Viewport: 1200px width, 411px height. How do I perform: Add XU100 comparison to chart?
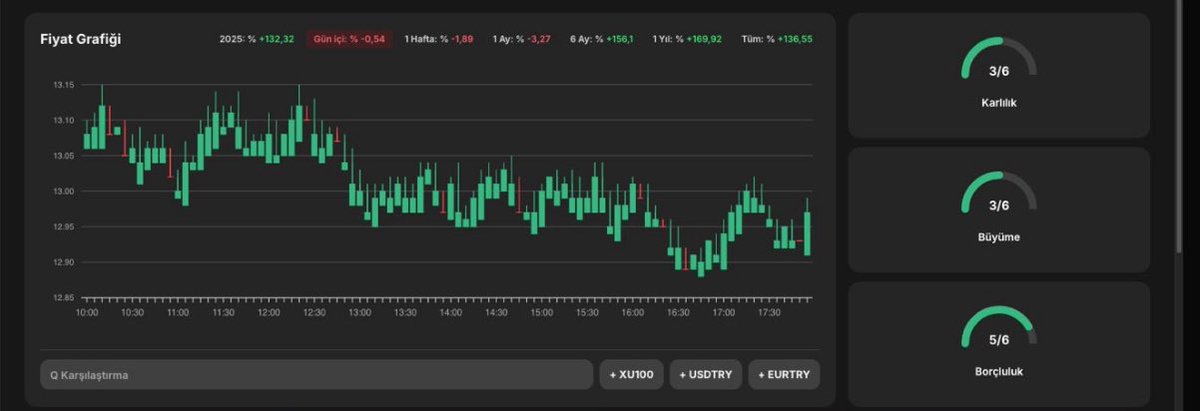pos(631,375)
